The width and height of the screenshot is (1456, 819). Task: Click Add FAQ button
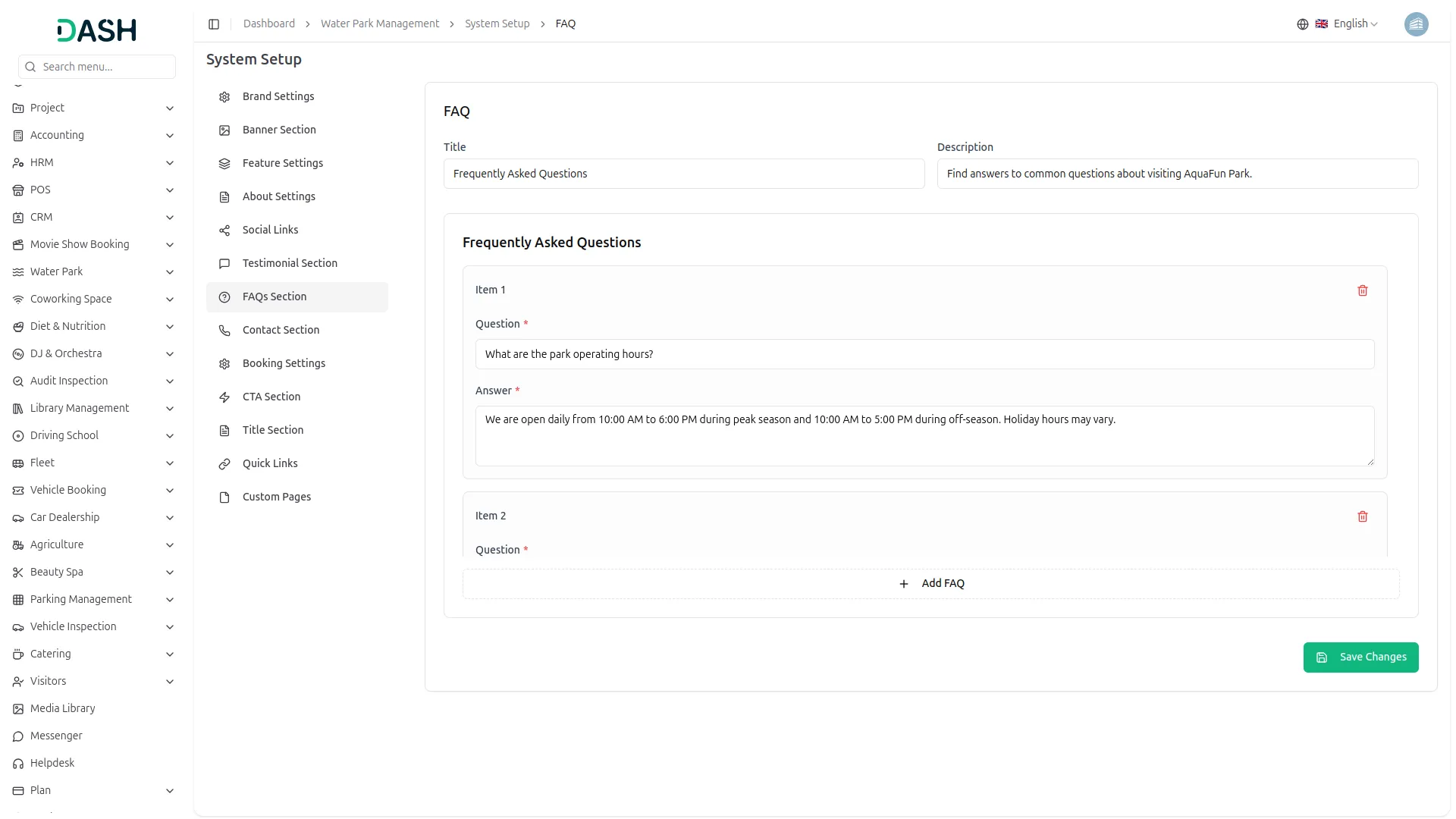[931, 584]
